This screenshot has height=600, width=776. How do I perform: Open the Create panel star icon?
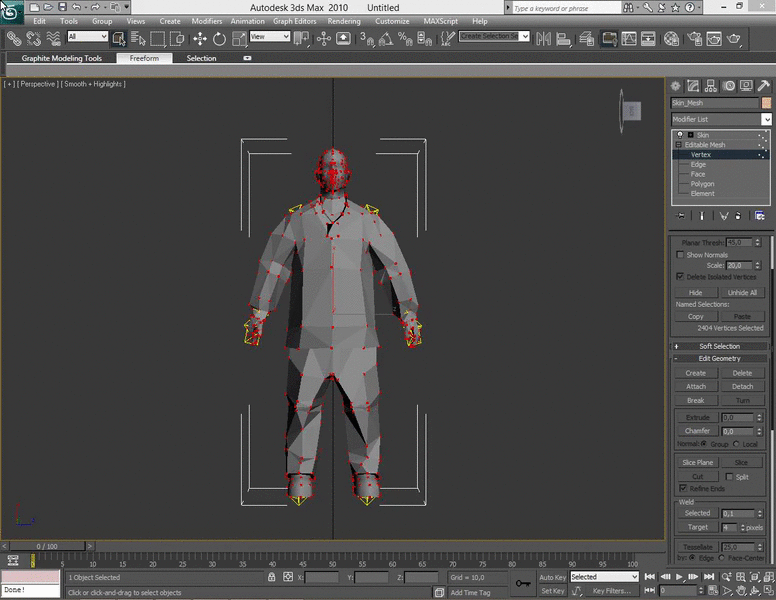(x=676, y=86)
